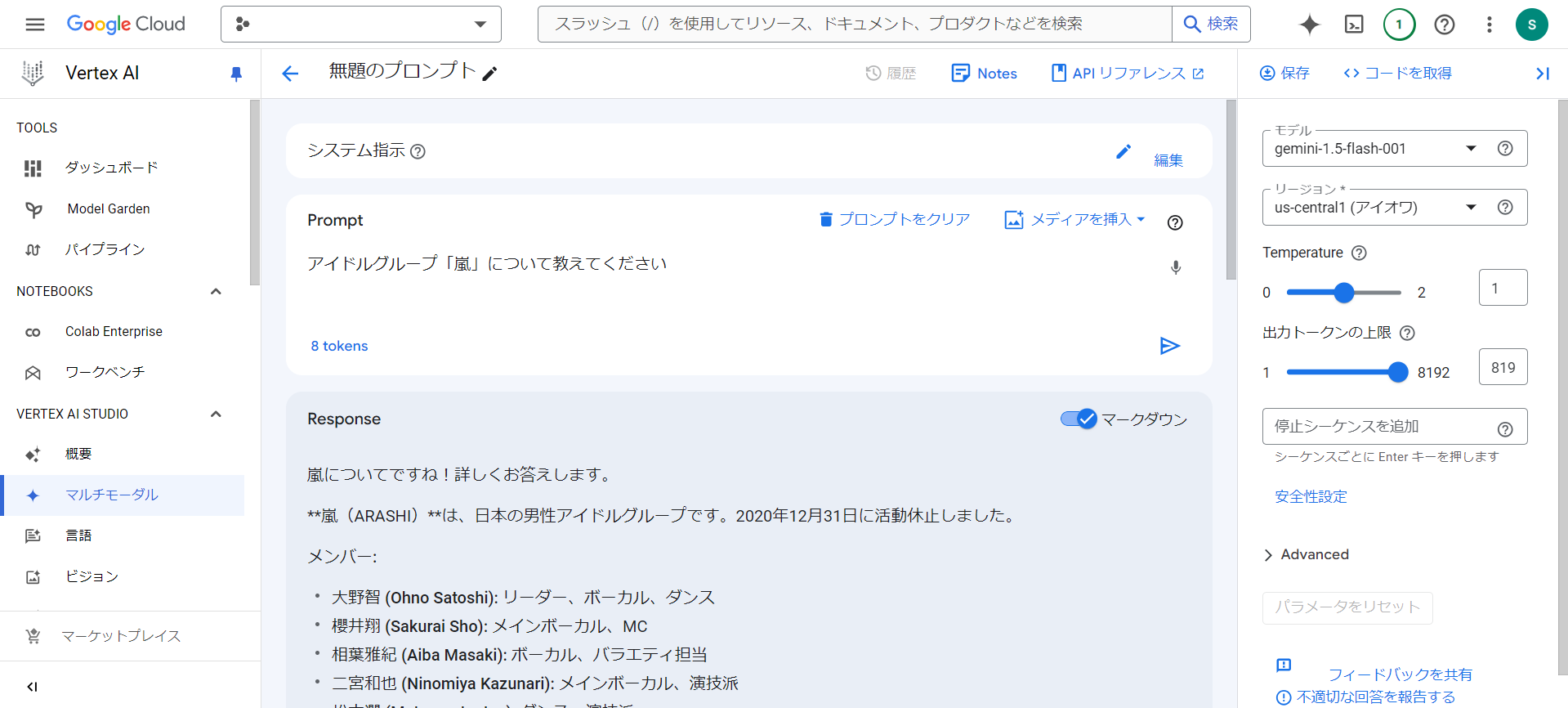Click the output token limit value field

click(x=1503, y=367)
